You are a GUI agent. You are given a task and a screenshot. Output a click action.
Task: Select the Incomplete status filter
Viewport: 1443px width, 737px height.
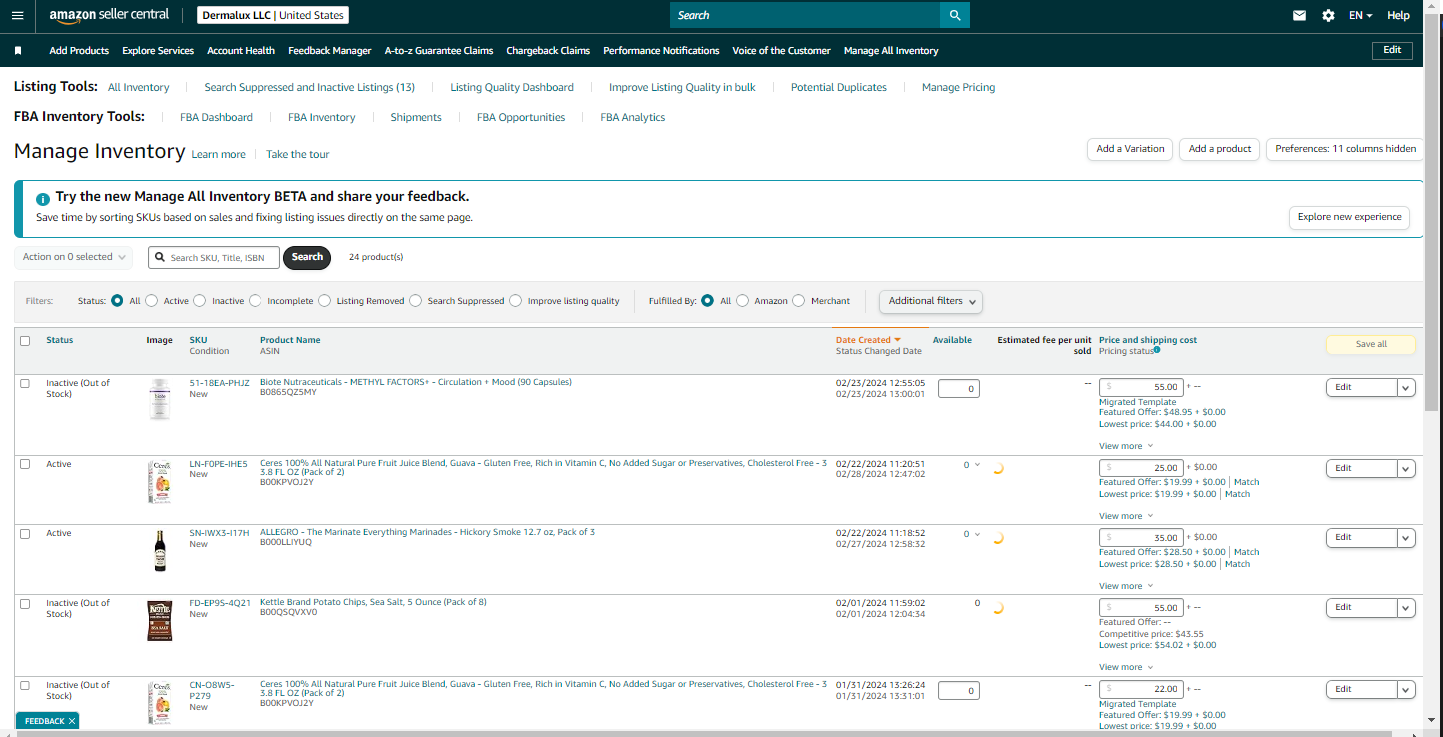click(x=256, y=300)
